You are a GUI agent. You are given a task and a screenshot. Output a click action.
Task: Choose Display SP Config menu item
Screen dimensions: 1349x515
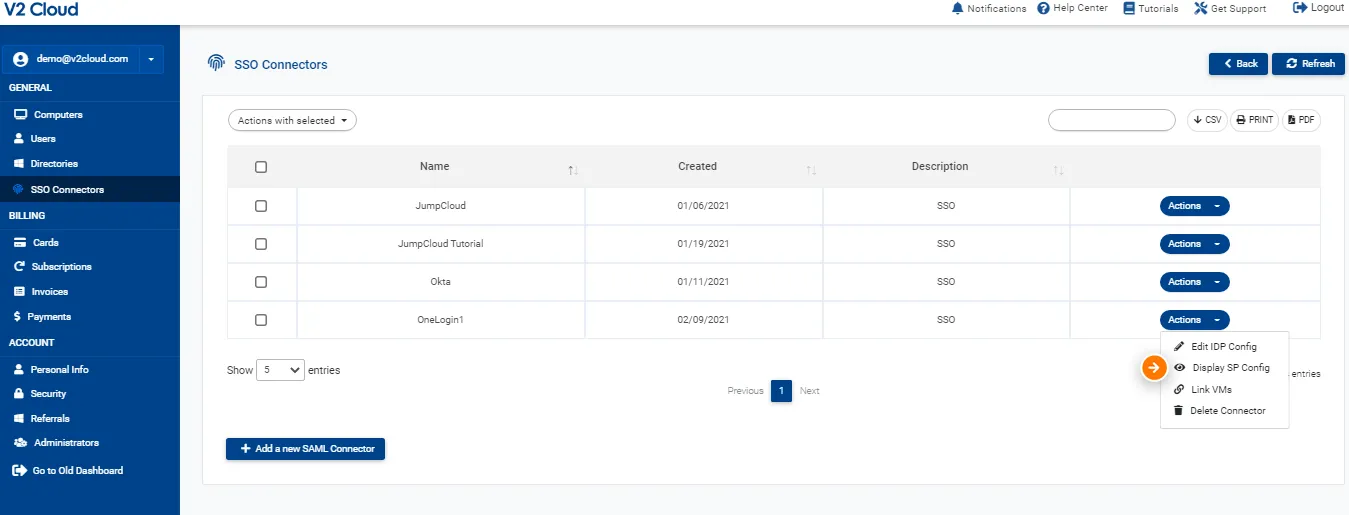(x=1230, y=368)
